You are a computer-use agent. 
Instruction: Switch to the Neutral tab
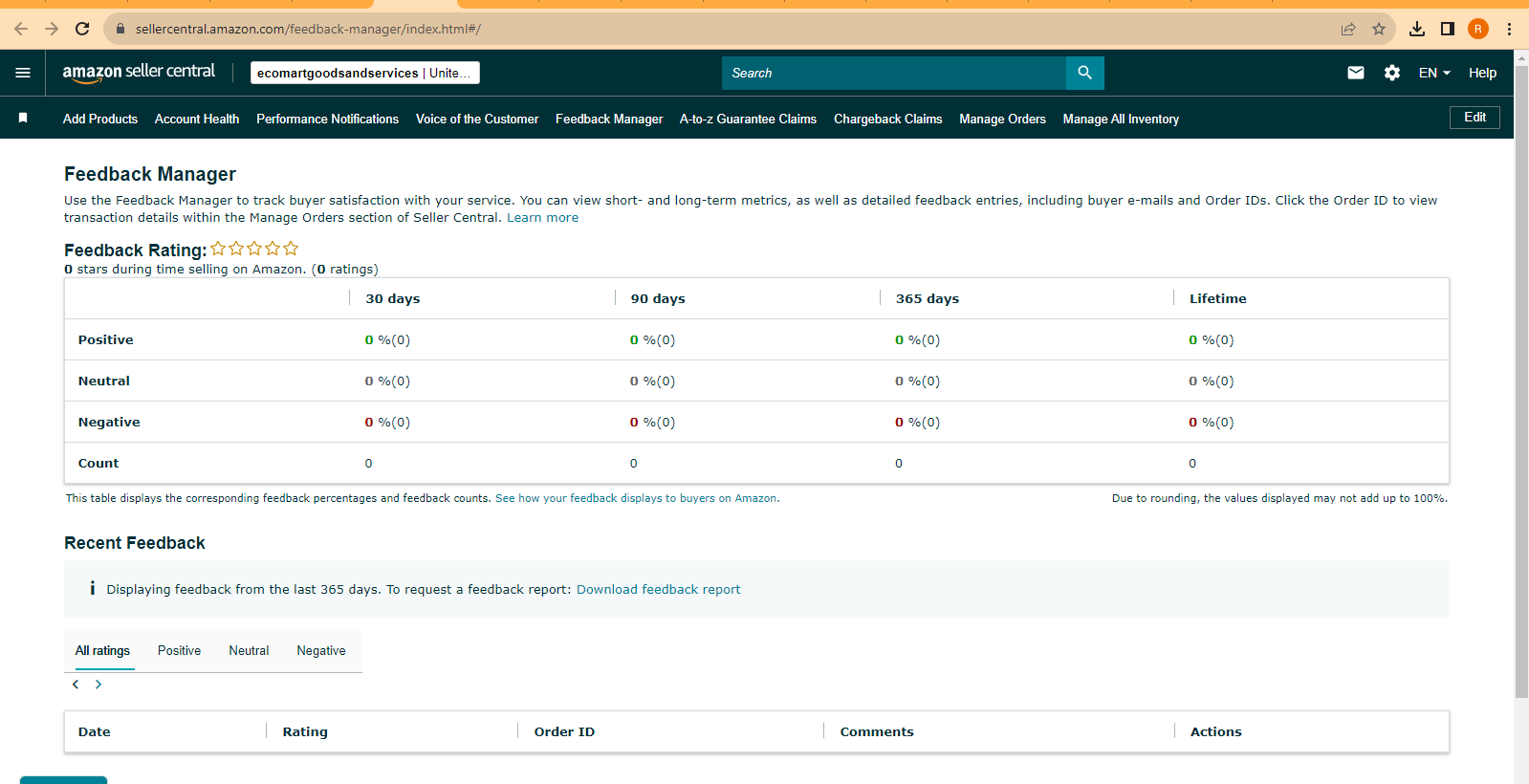[249, 650]
